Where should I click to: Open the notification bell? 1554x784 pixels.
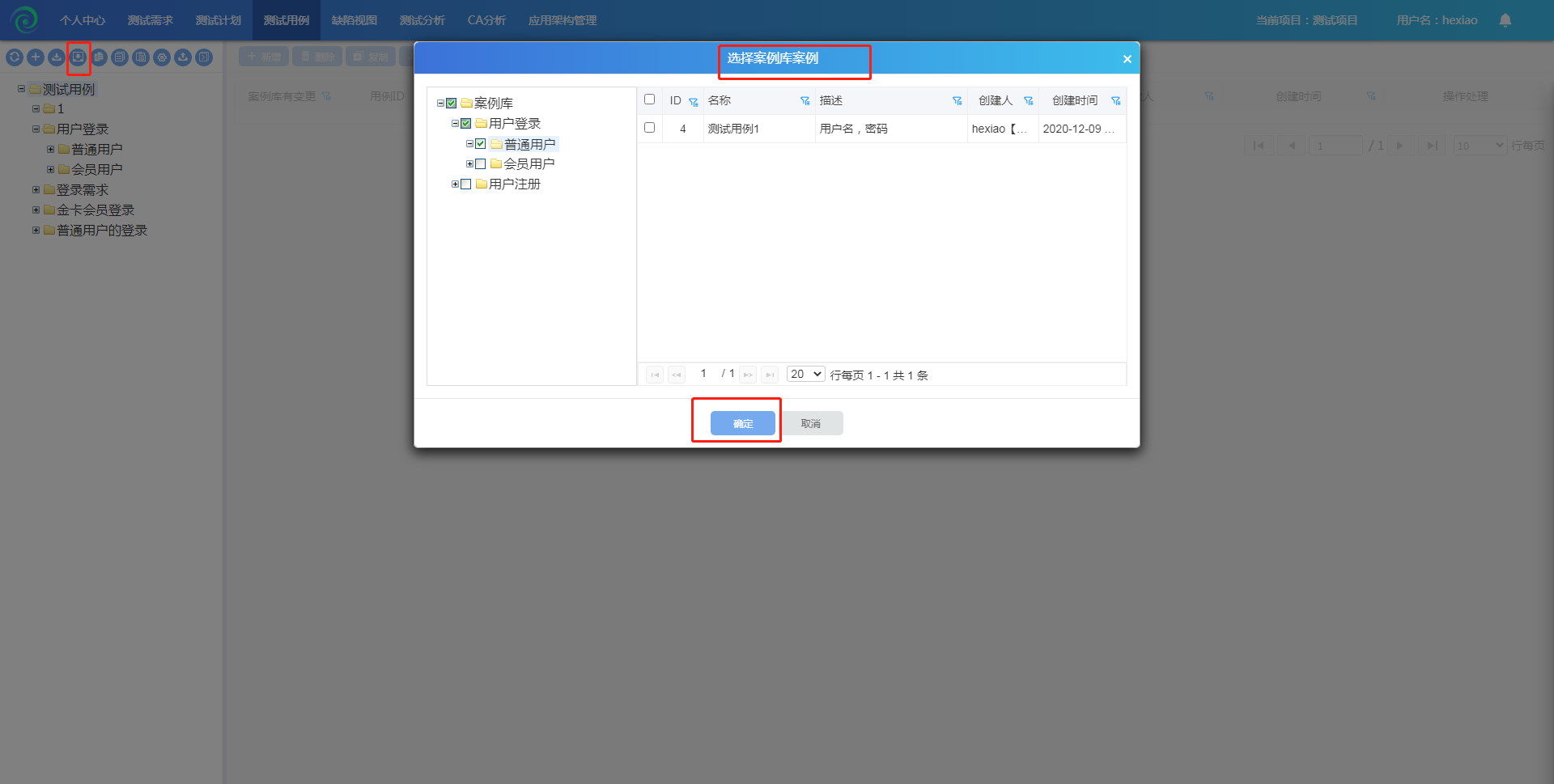(1505, 20)
